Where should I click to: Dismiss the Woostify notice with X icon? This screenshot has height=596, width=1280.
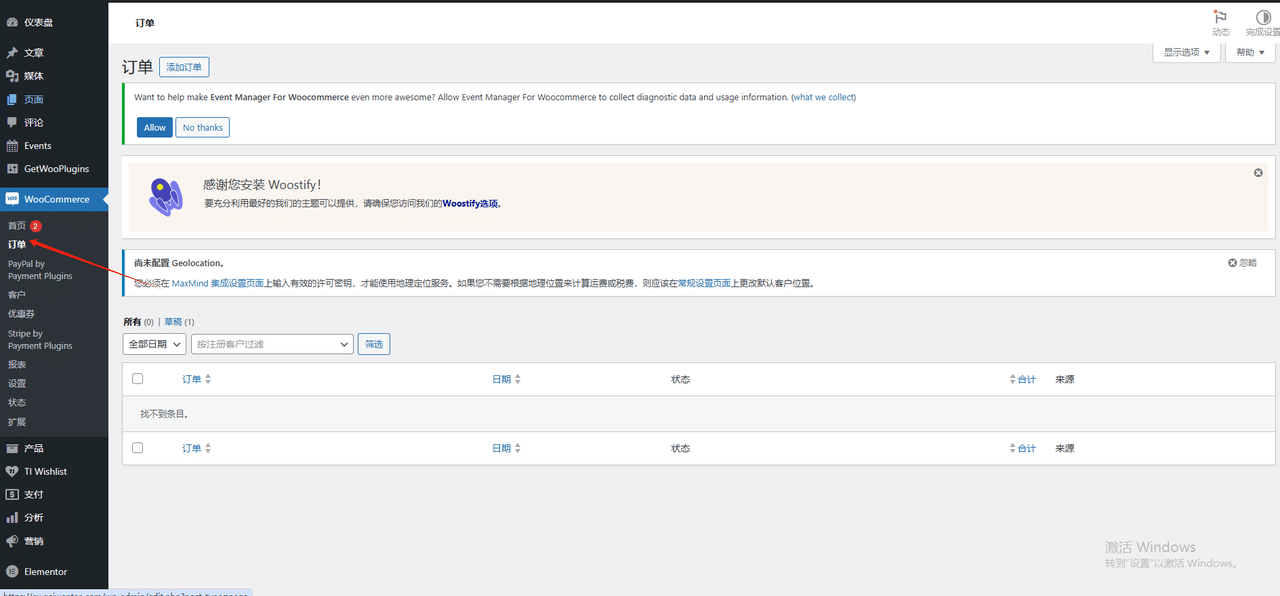[x=1258, y=173]
